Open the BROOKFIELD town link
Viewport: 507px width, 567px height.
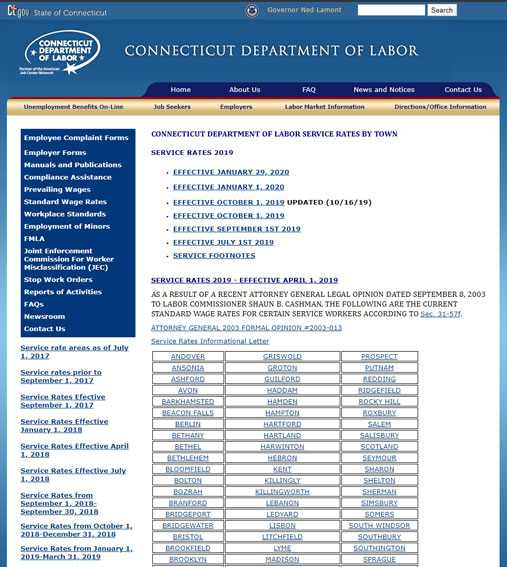click(188, 548)
